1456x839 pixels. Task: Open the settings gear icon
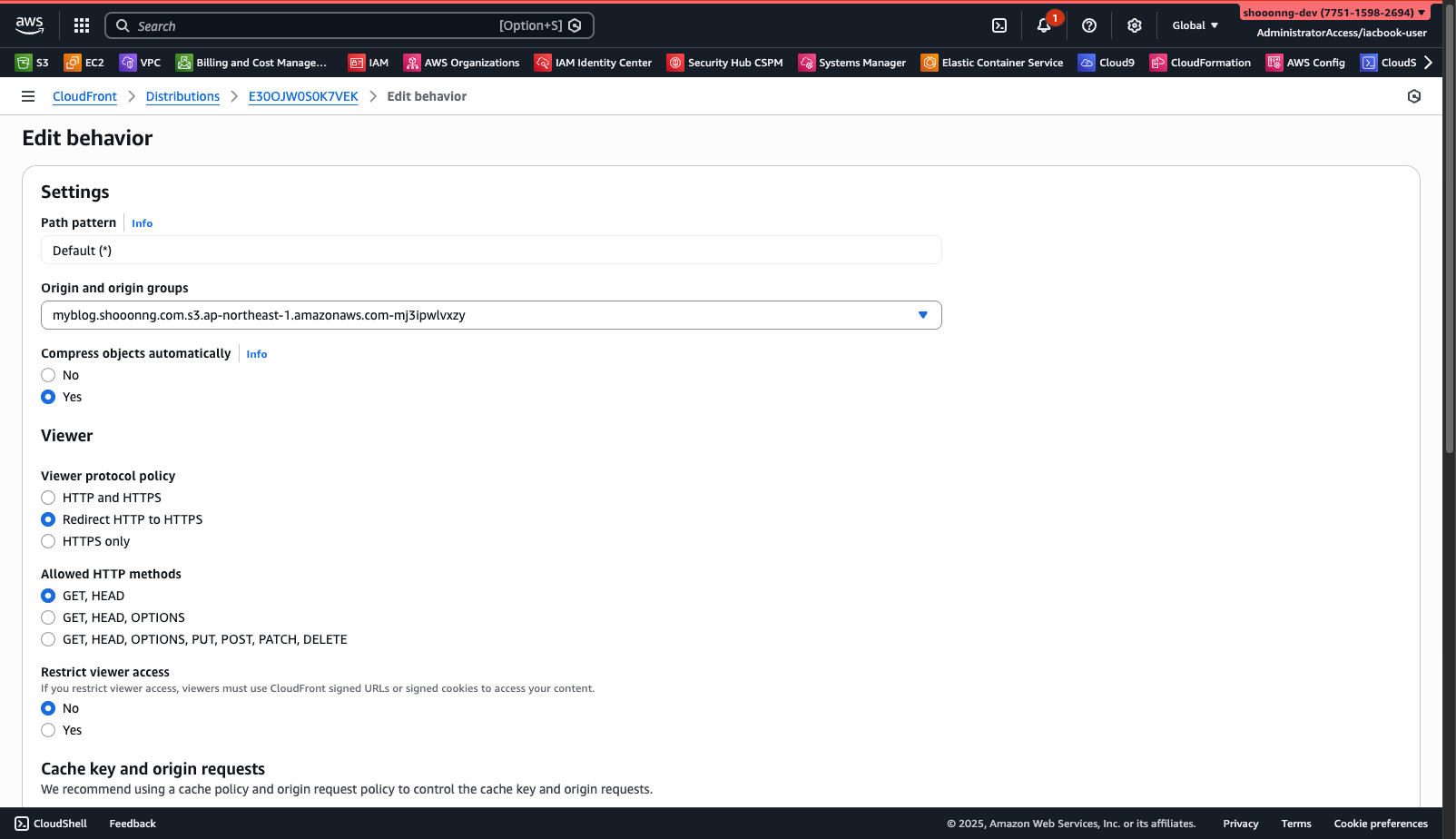(x=1135, y=25)
